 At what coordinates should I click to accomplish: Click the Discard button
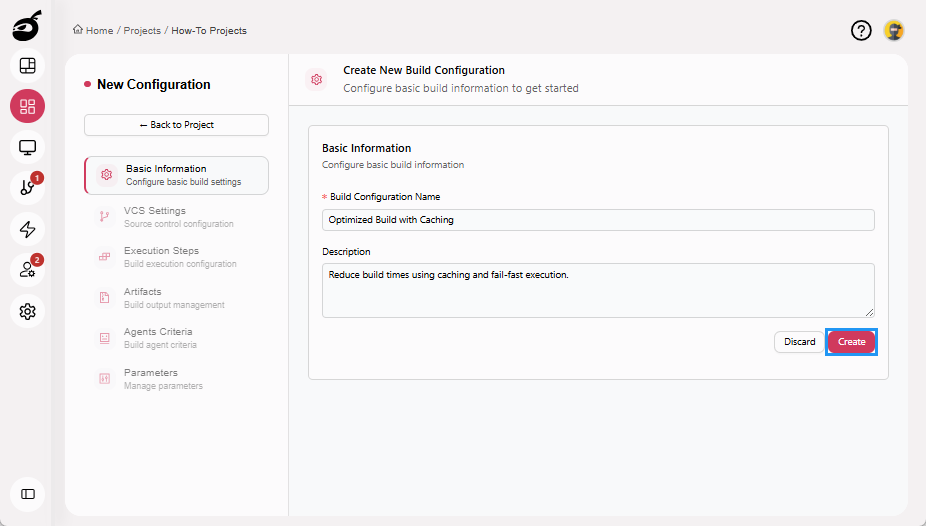pos(800,342)
